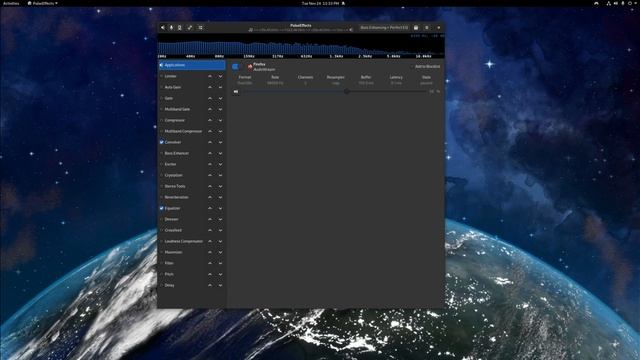Open the Limiter plugin page
This screenshot has height=360, width=640.
170,76
